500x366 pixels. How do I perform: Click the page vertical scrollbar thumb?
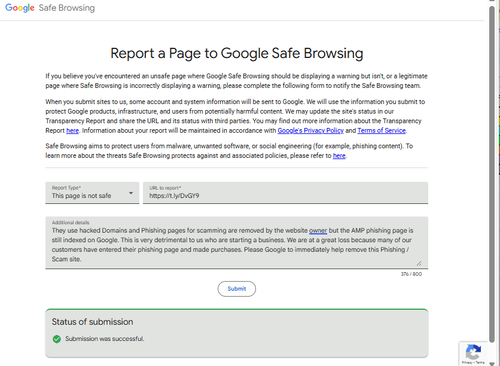tap(492, 173)
